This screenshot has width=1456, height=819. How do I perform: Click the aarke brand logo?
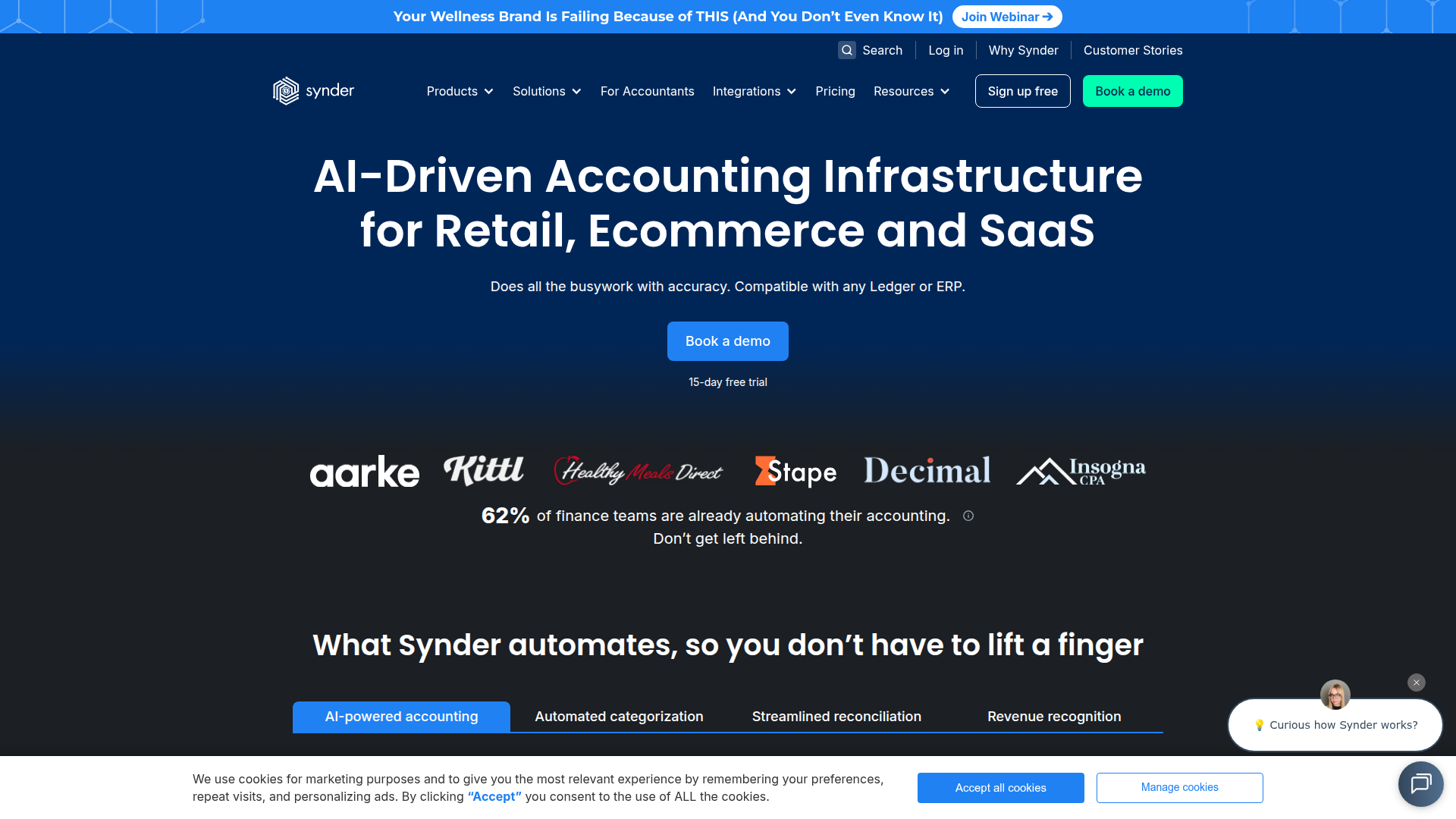(x=364, y=472)
